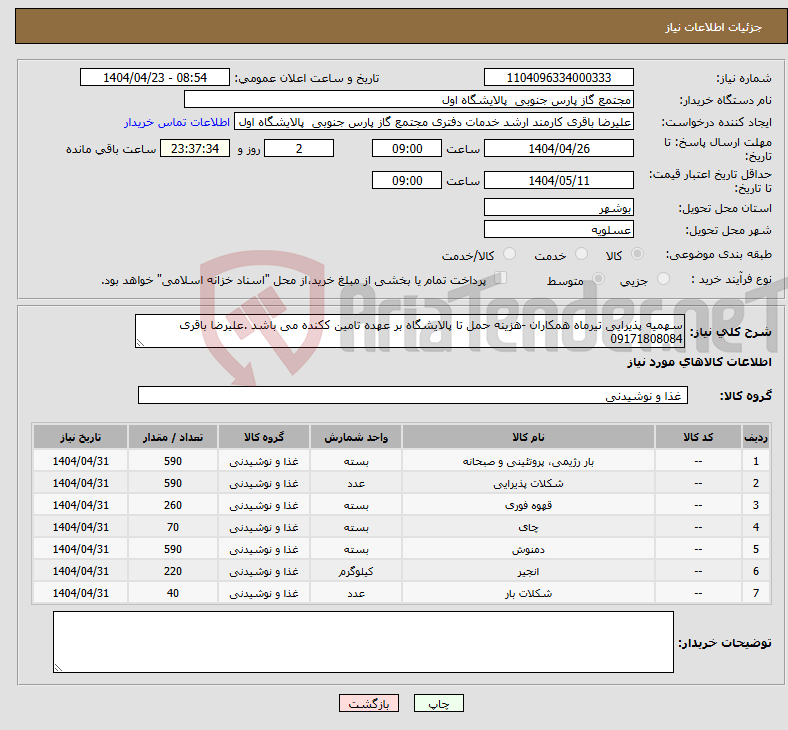788x730 pixels.
Task: Click quantity 220 in the انجیر row
Action: click(173, 572)
